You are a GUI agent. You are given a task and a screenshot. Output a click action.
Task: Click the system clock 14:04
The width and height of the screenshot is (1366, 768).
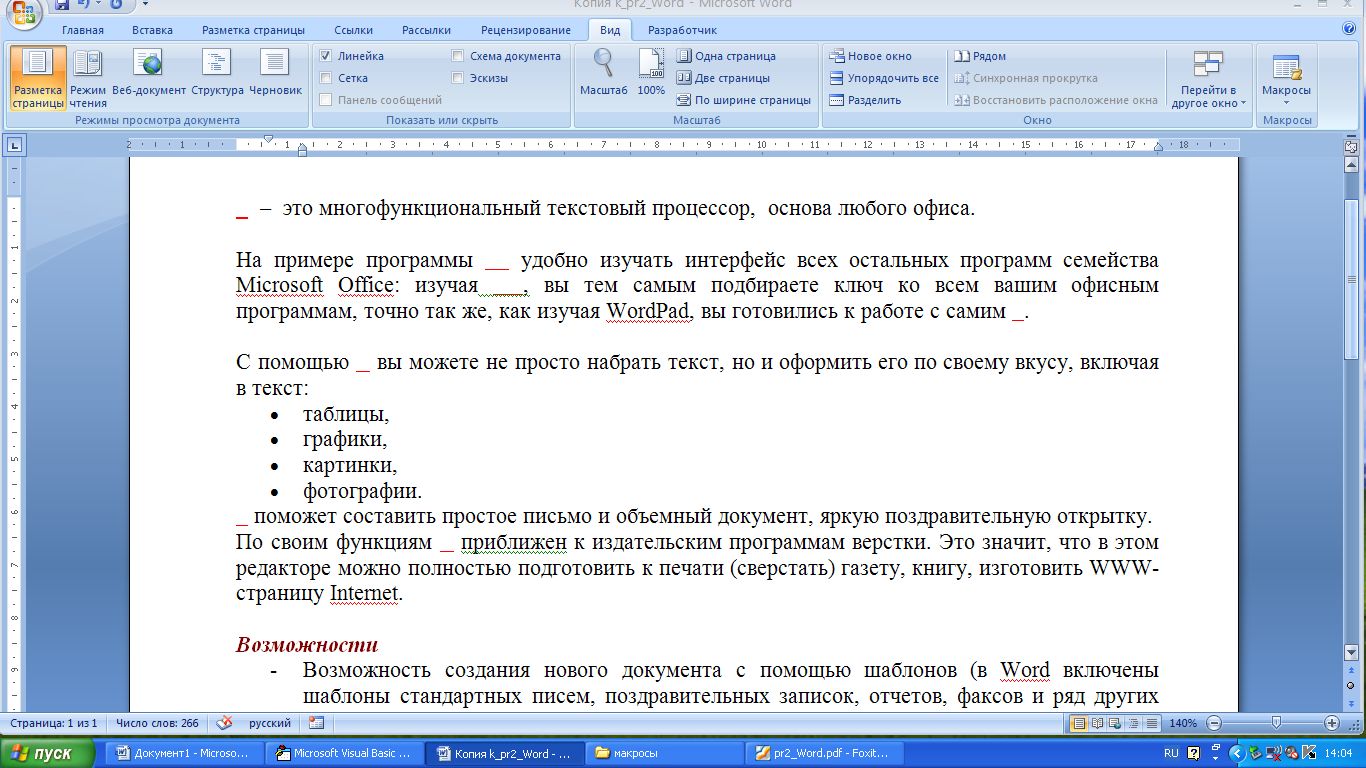(1340, 753)
